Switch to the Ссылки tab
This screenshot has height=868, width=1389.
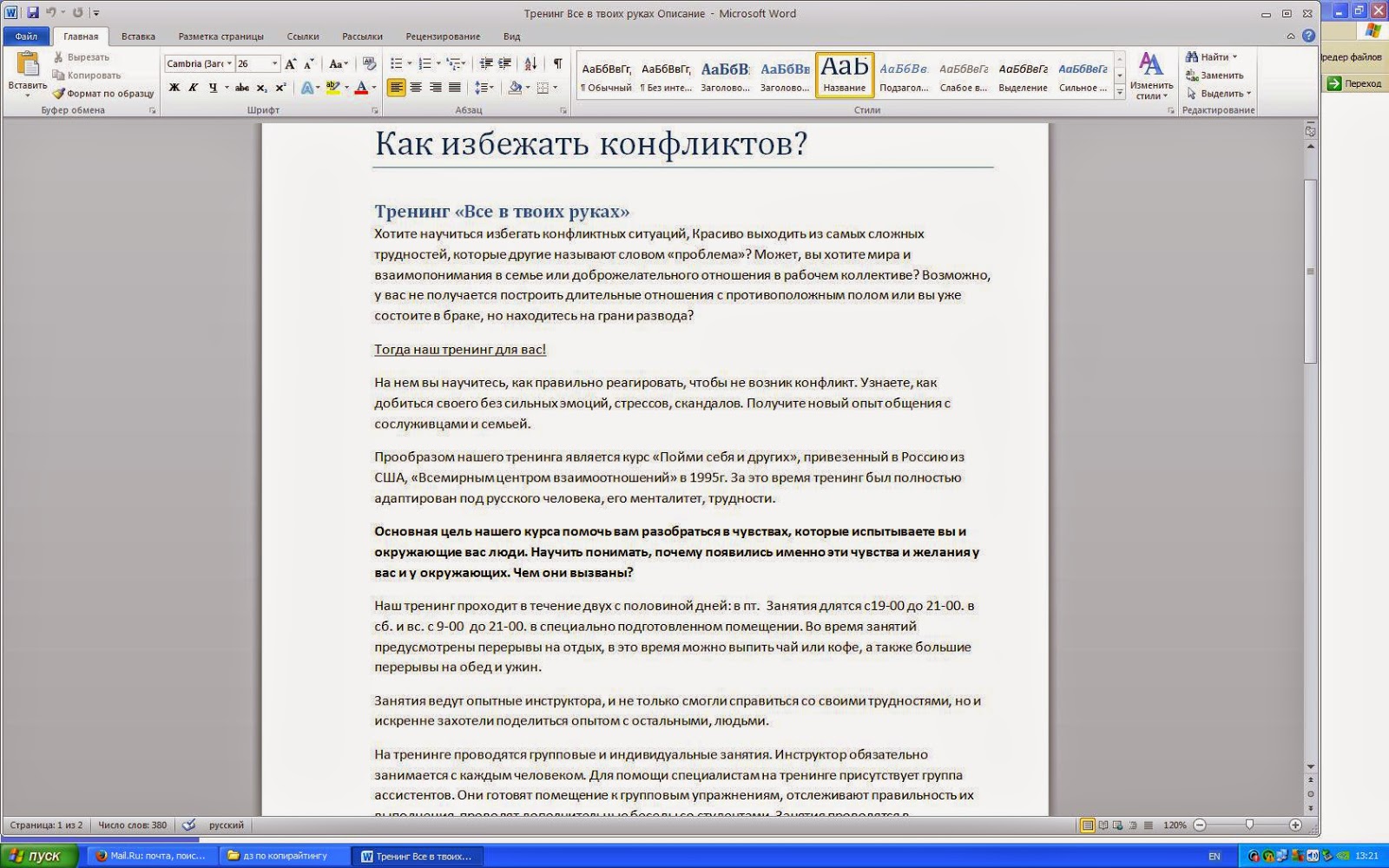coord(303,36)
